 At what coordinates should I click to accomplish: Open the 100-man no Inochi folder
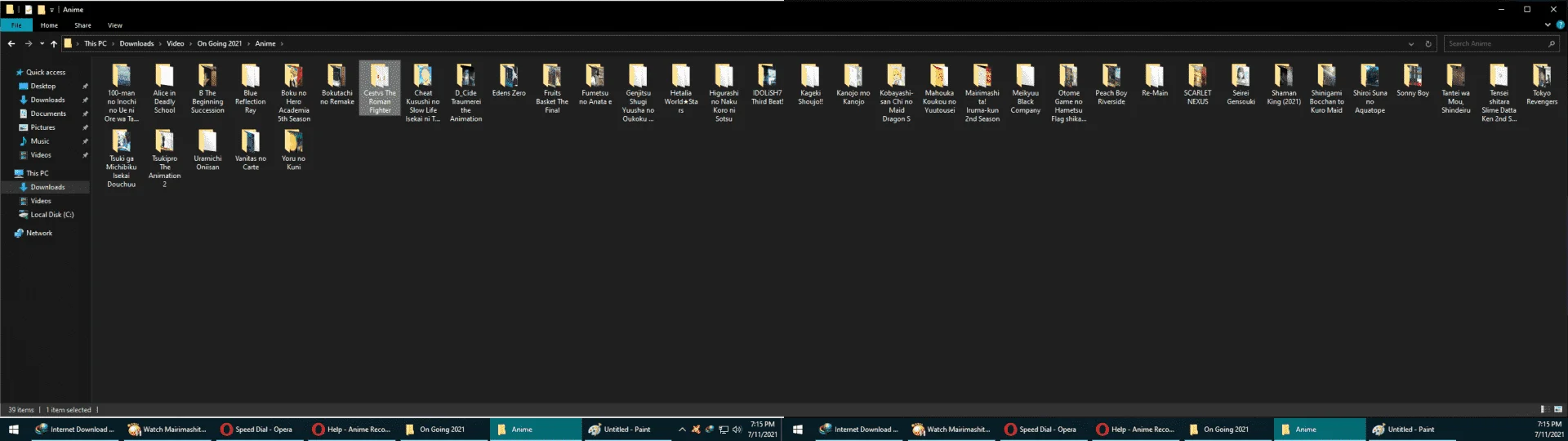(122, 93)
